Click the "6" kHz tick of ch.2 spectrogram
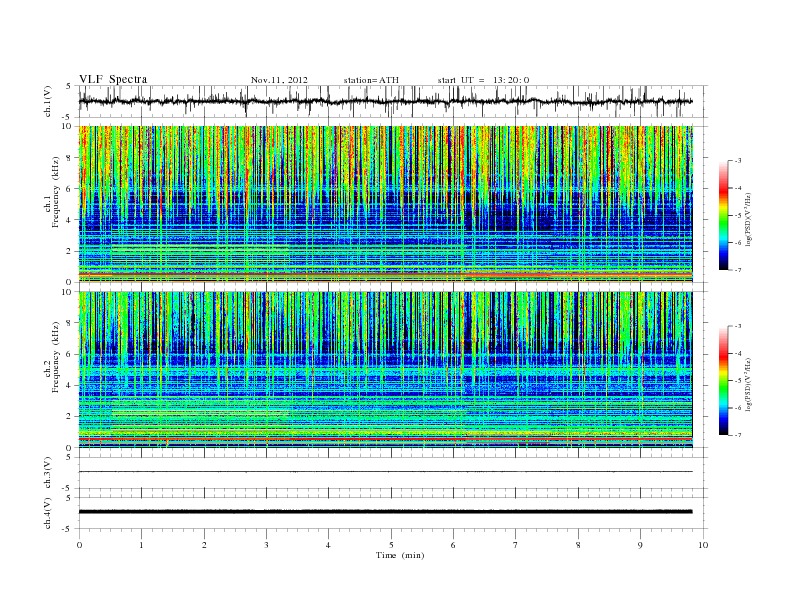 click(x=69, y=354)
